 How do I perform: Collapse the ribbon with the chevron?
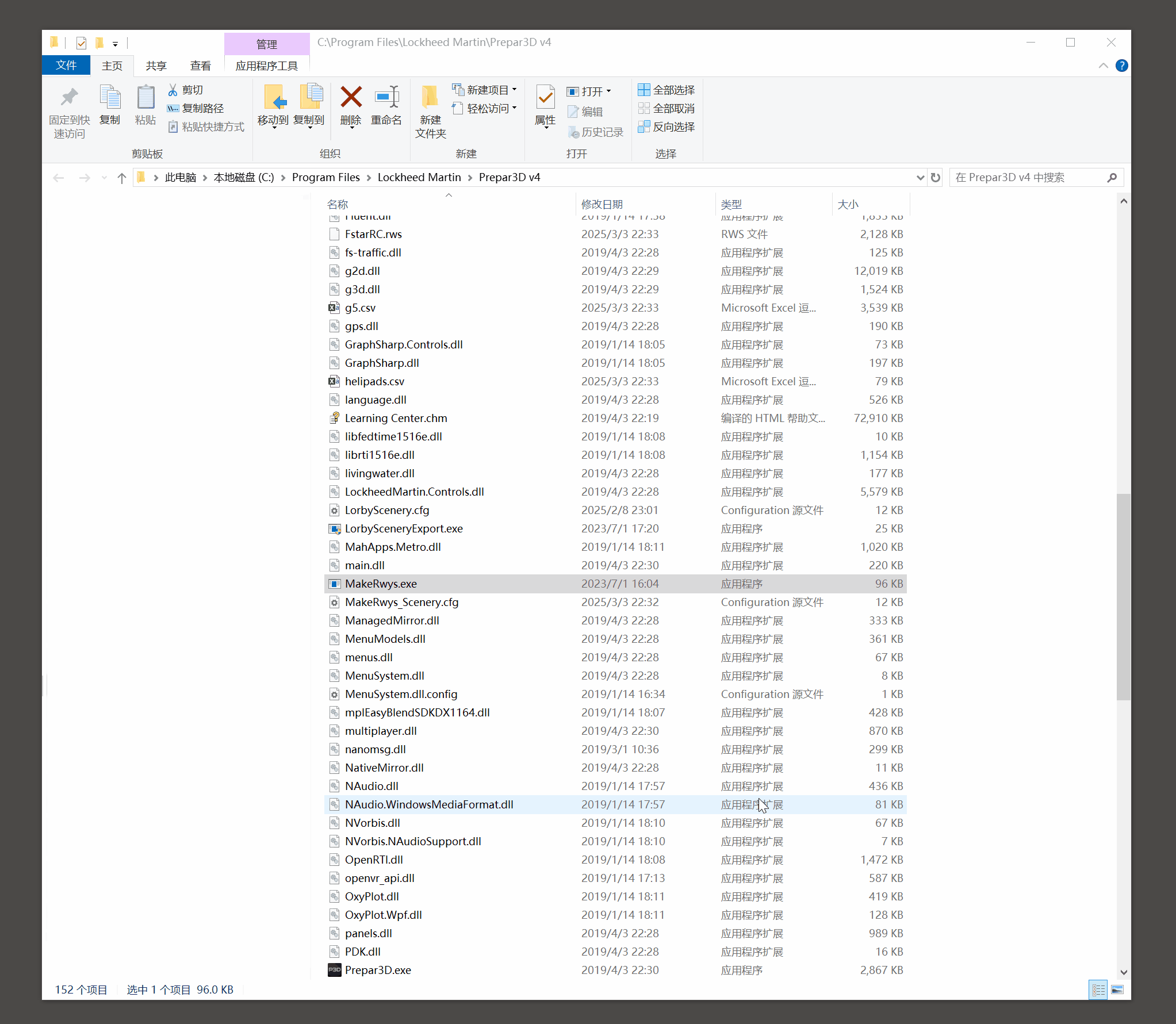1103,66
